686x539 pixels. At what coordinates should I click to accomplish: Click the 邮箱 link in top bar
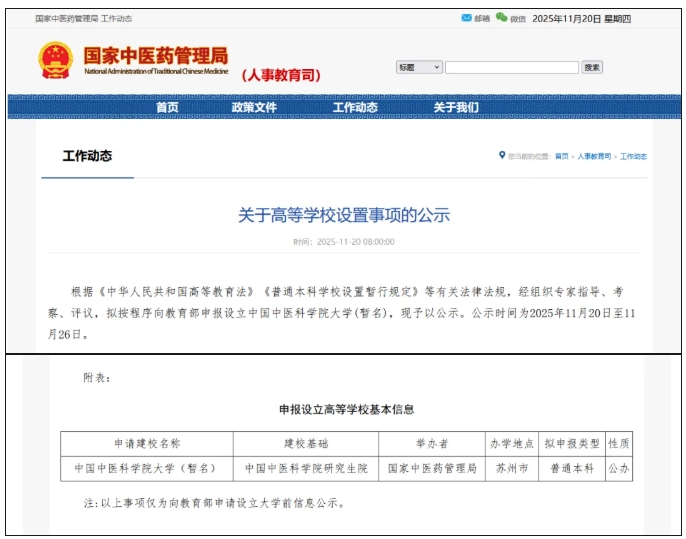pos(482,19)
